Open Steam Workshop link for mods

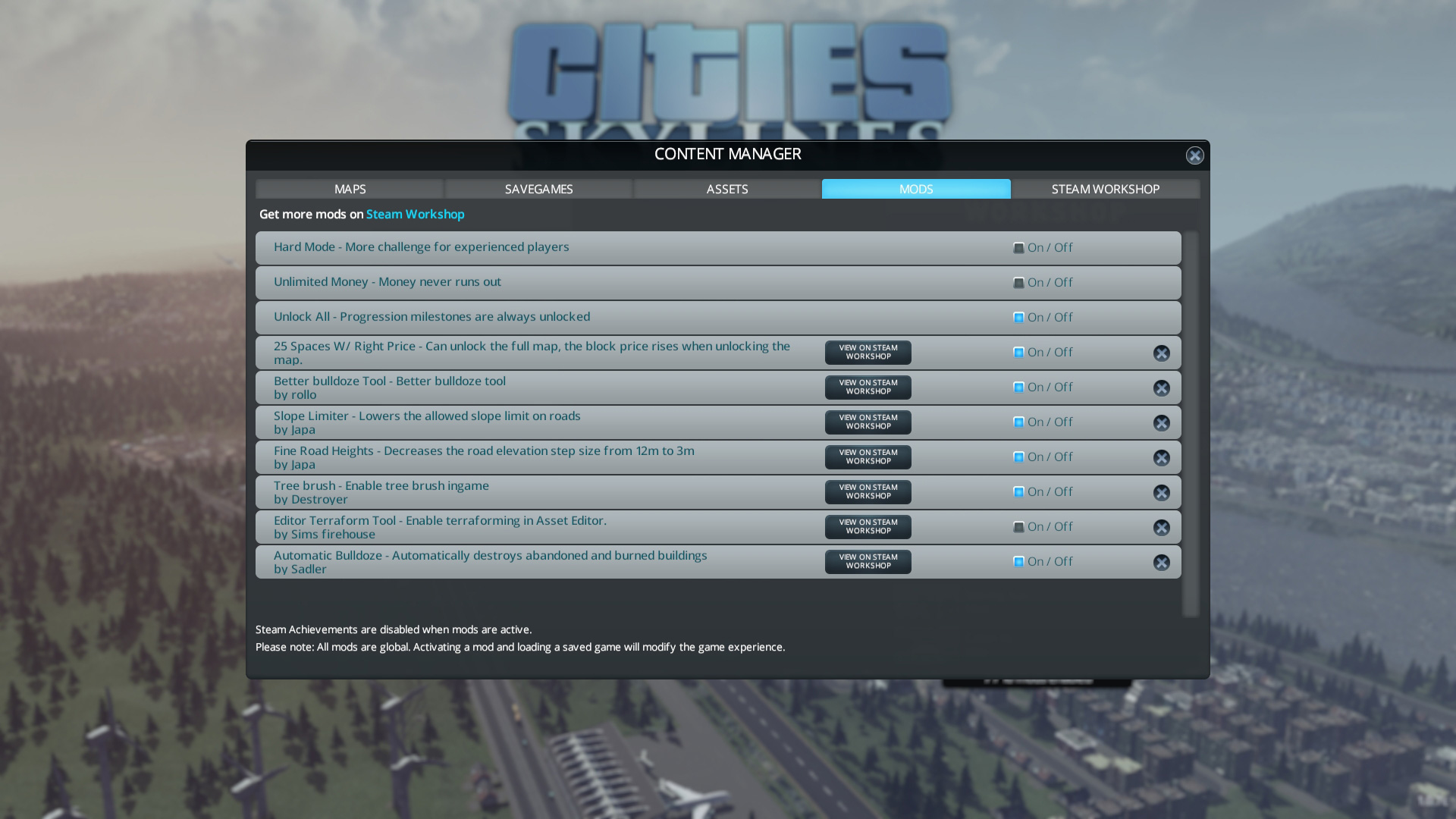coord(415,214)
